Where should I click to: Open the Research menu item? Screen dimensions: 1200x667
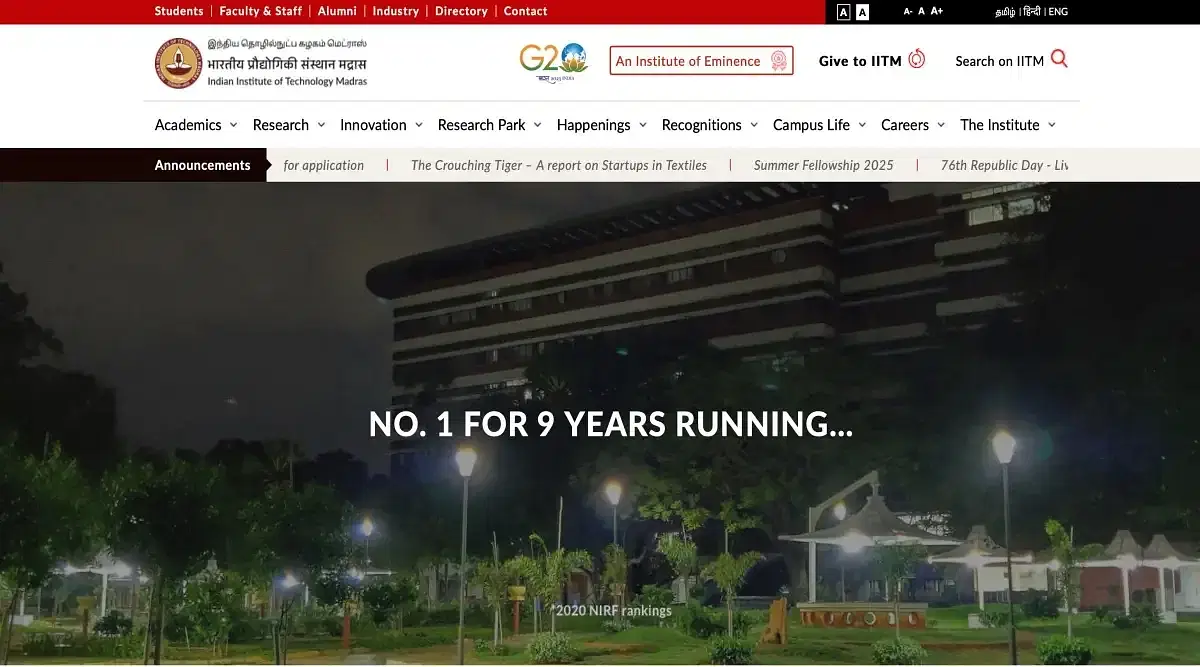281,125
